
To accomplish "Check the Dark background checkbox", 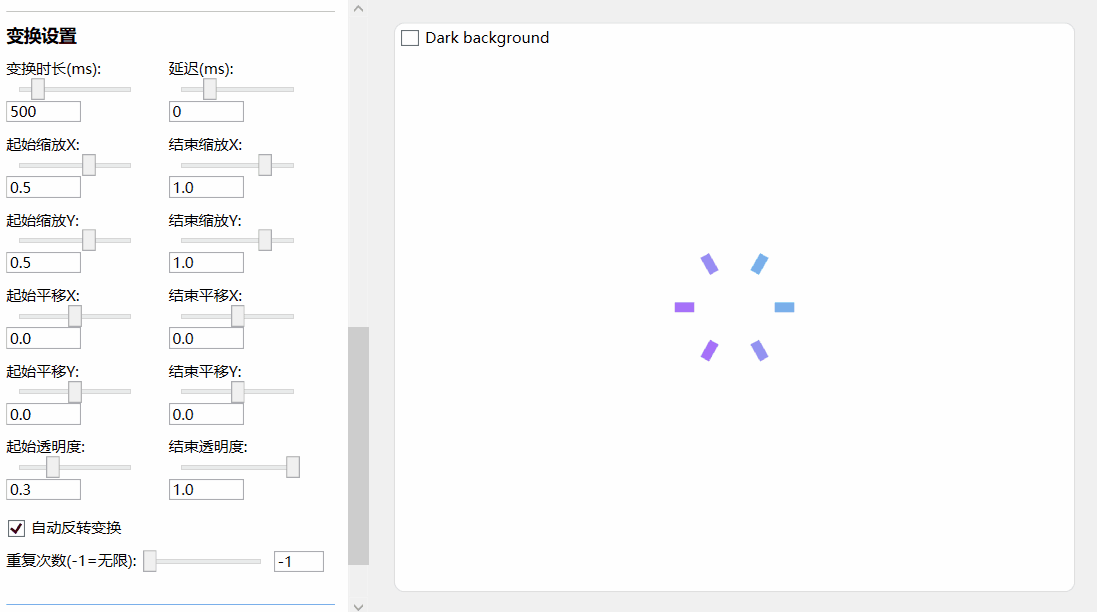I will pos(410,38).
